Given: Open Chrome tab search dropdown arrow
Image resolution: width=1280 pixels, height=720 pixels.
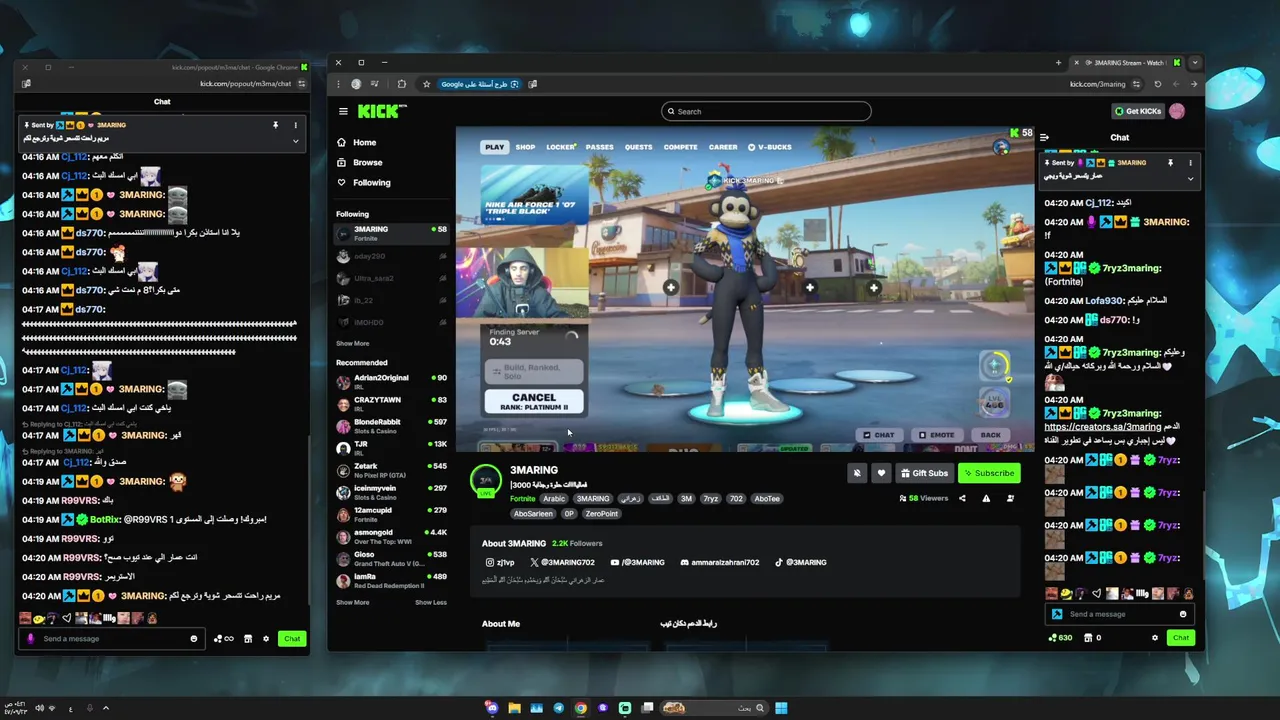Looking at the screenshot, I should pyautogui.click(x=1194, y=63).
